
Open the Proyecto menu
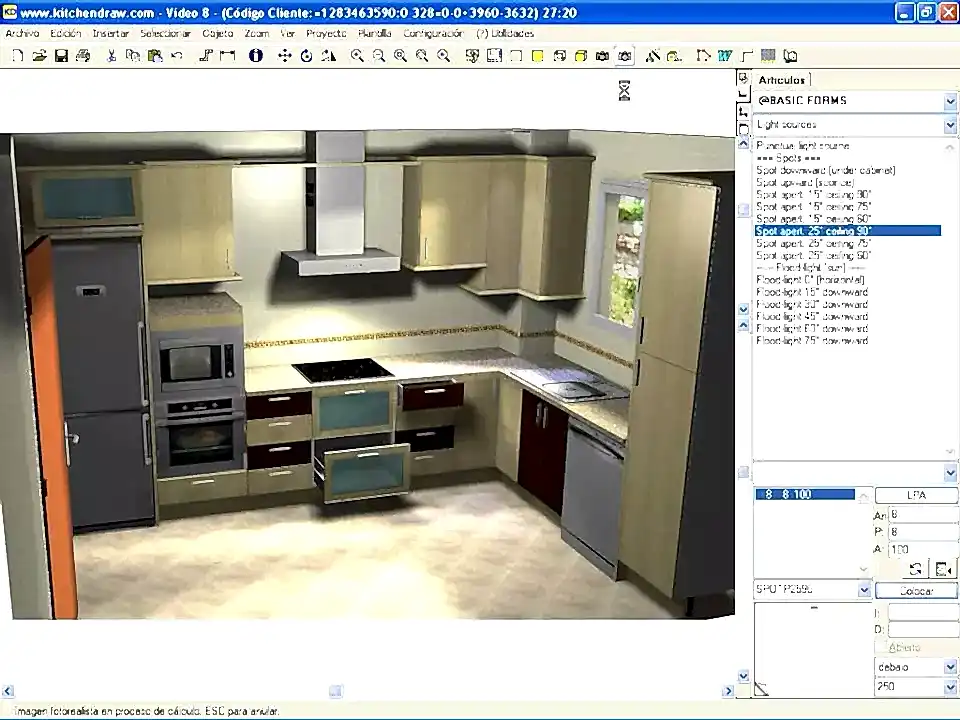pyautogui.click(x=326, y=33)
